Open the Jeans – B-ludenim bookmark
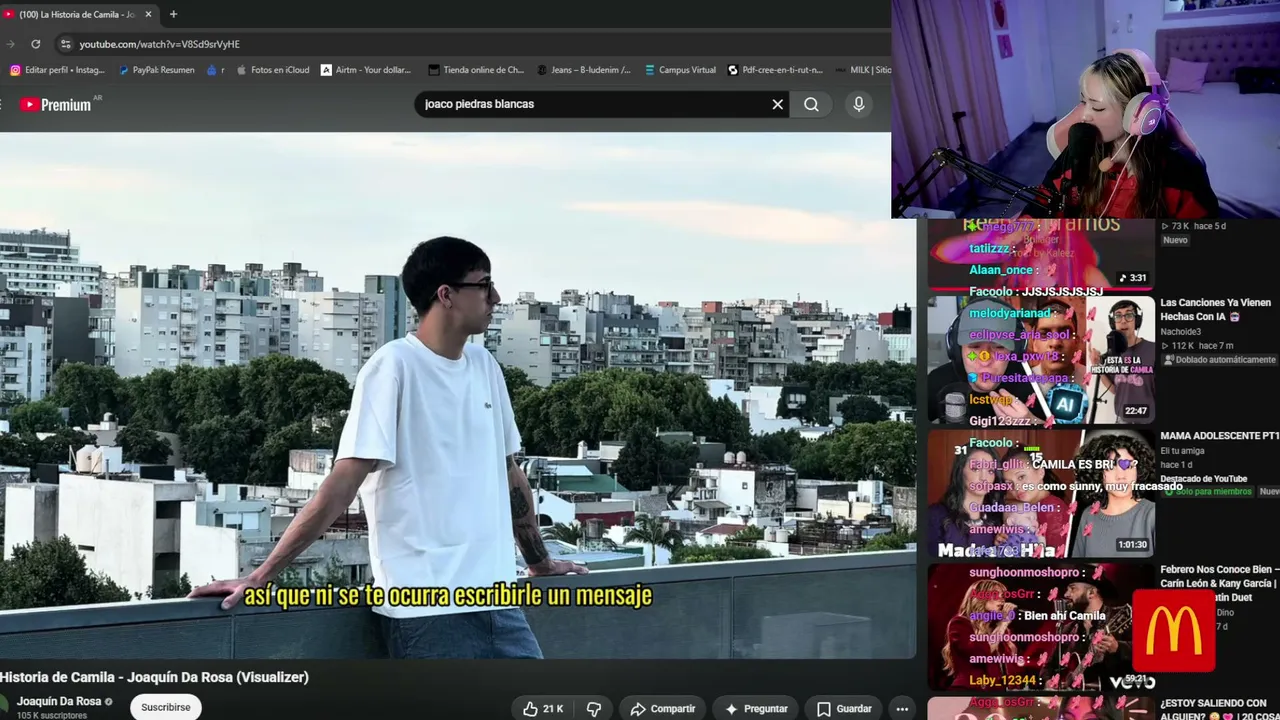 [x=584, y=70]
